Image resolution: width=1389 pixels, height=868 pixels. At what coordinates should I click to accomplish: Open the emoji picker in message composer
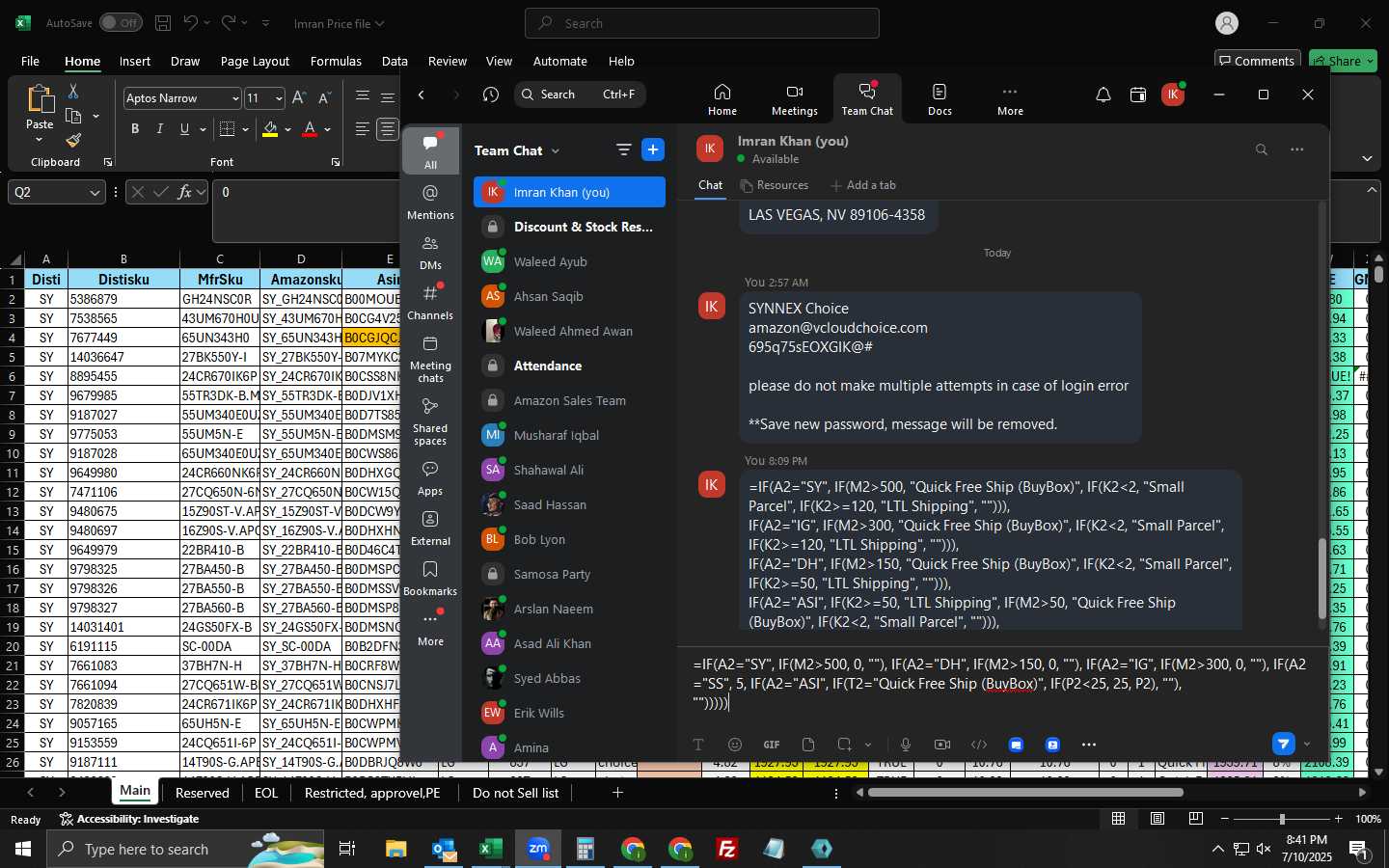pyautogui.click(x=735, y=745)
